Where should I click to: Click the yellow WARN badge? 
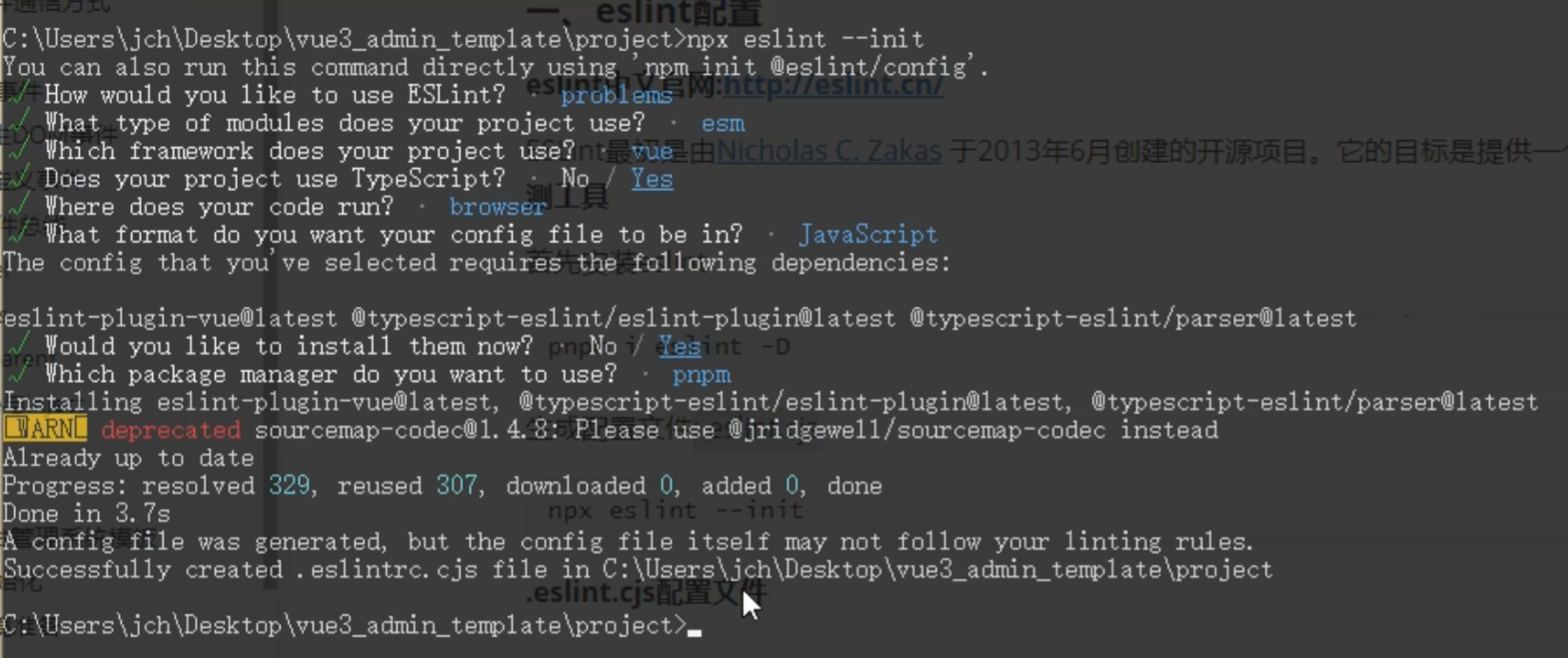(45, 430)
